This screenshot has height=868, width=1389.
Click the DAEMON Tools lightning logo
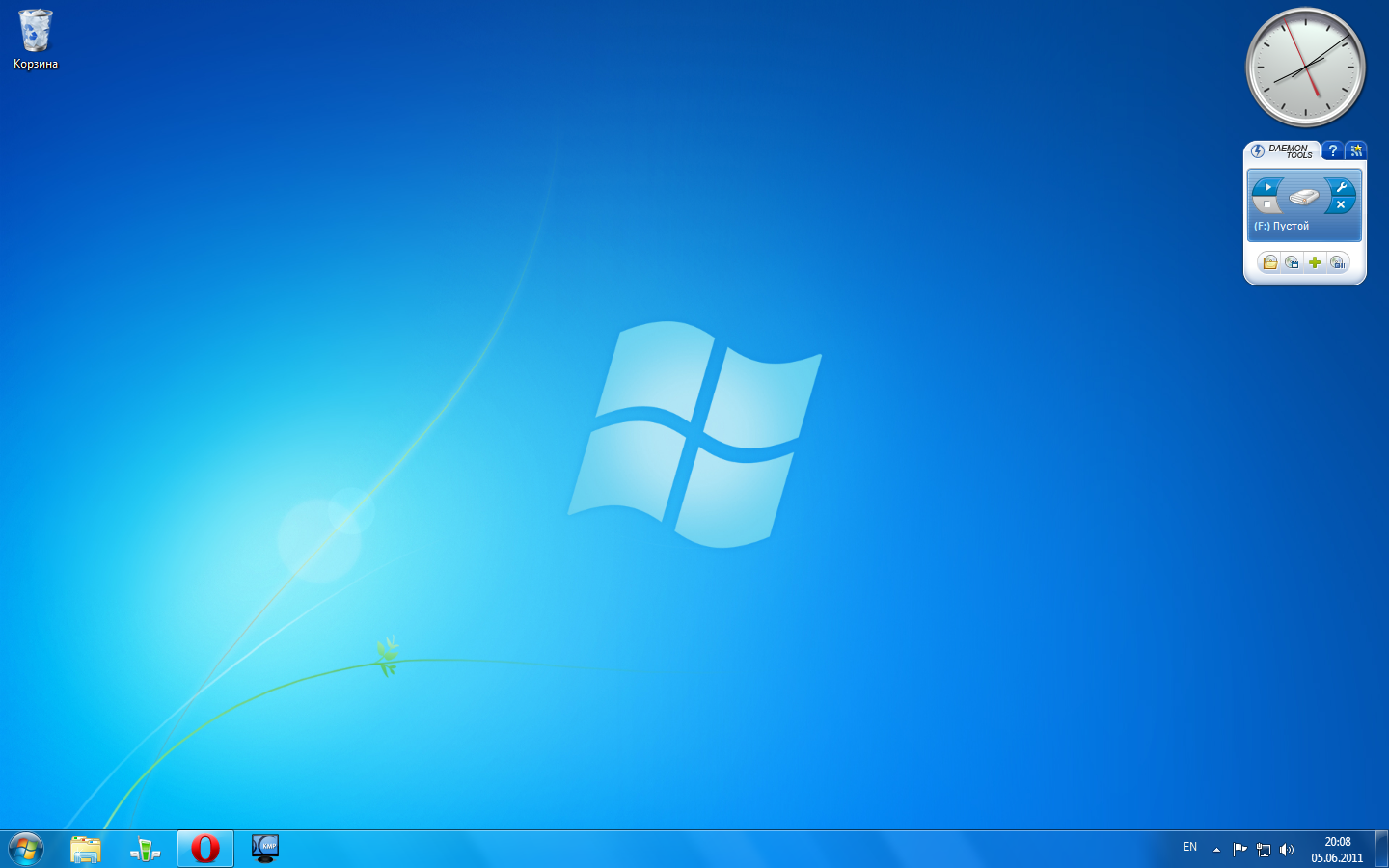(x=1258, y=151)
